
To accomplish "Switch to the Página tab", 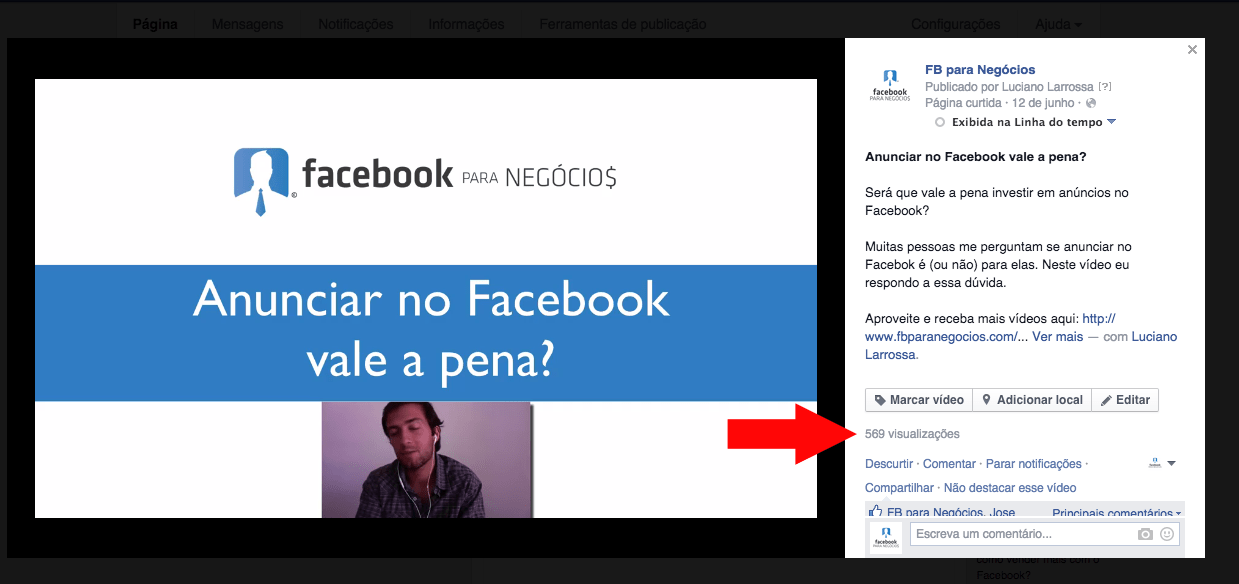I will tap(155, 24).
